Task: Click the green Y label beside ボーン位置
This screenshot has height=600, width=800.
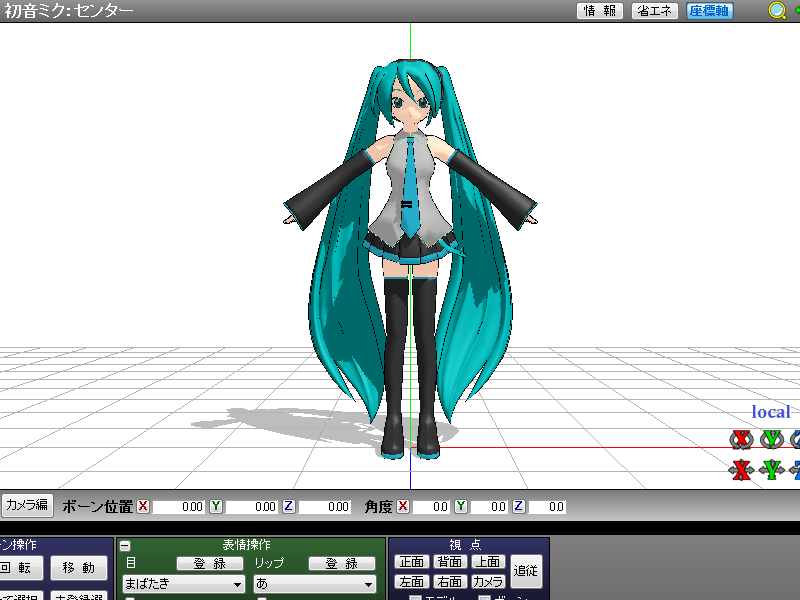Action: [216, 506]
